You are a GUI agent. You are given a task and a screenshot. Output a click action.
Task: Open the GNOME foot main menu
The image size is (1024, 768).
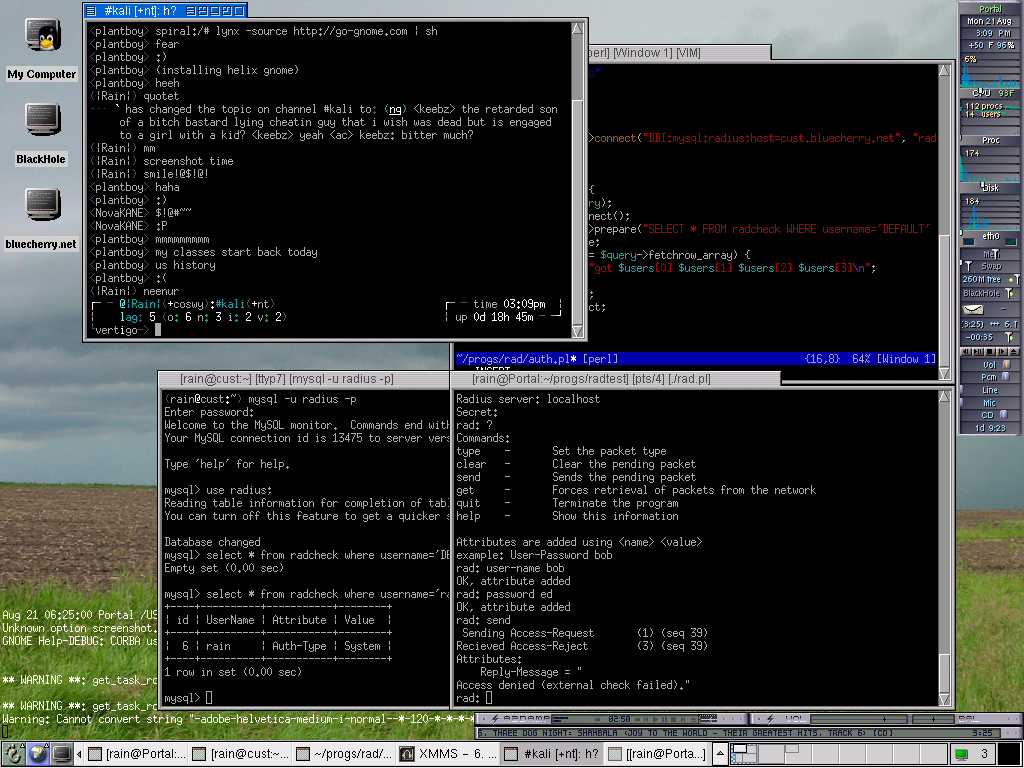tap(13, 754)
